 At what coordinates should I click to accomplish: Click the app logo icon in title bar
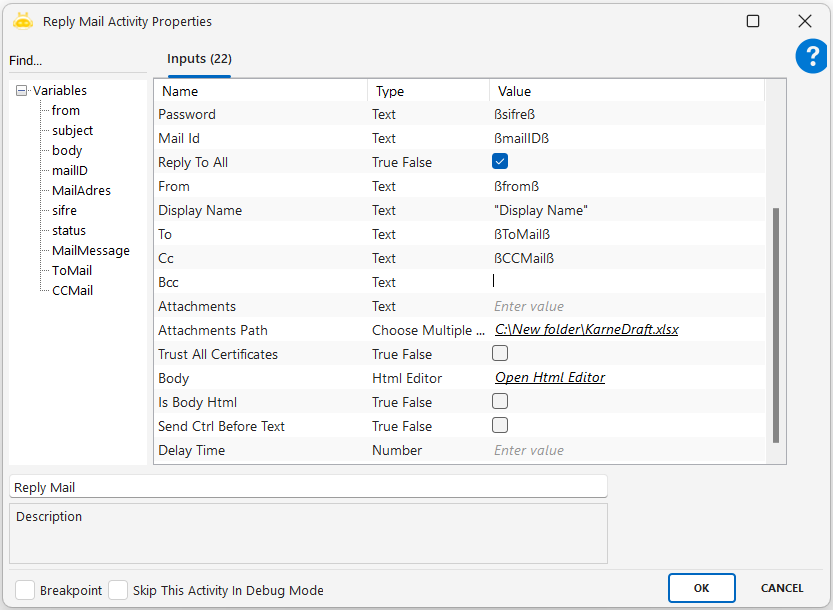23,21
